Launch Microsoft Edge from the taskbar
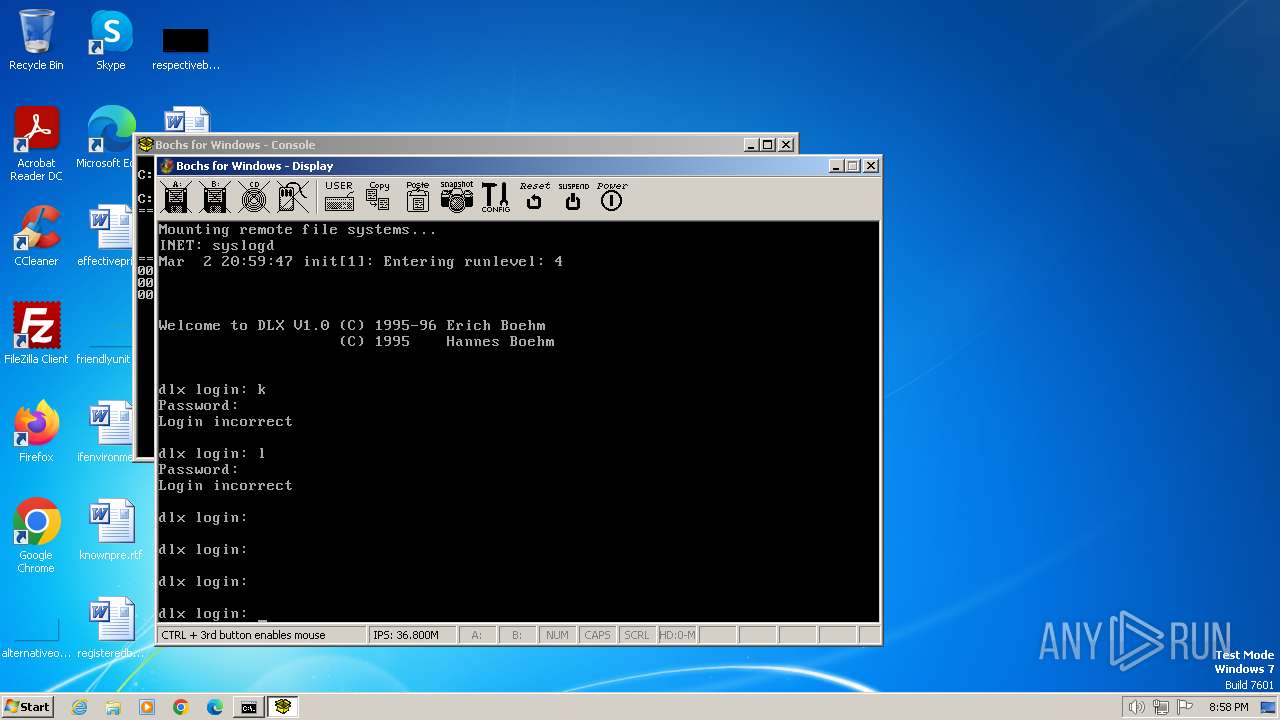 (x=215, y=707)
